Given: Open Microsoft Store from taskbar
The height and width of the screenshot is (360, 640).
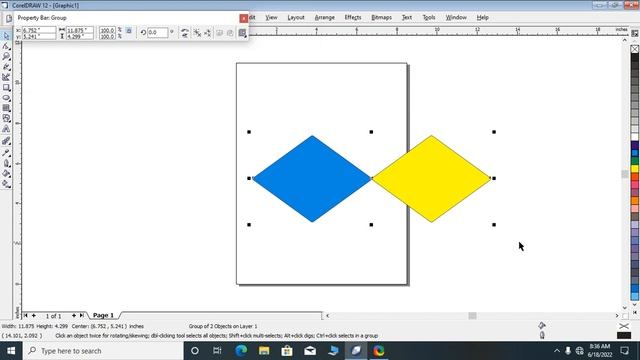Looking at the screenshot, I should pyautogui.click(x=287, y=351).
